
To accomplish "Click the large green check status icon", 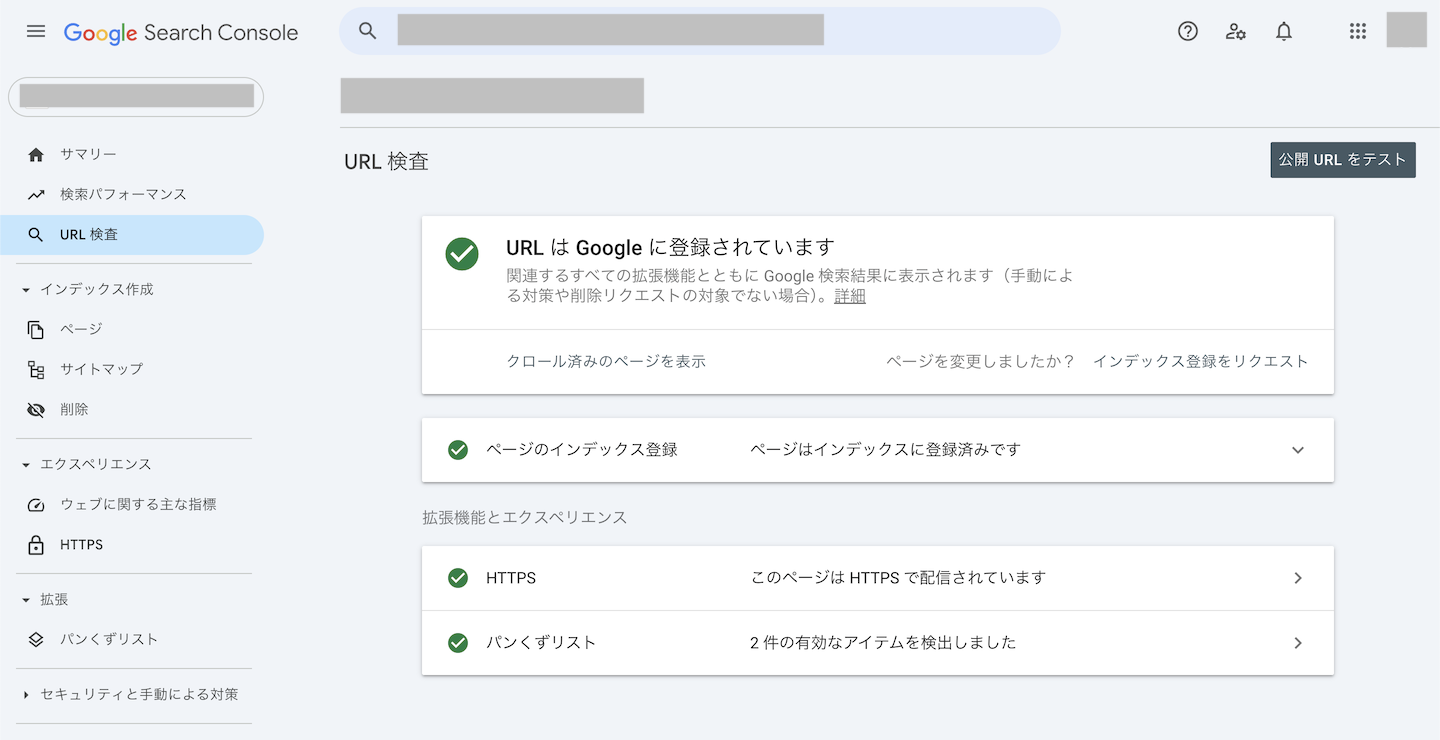I will (x=462, y=254).
